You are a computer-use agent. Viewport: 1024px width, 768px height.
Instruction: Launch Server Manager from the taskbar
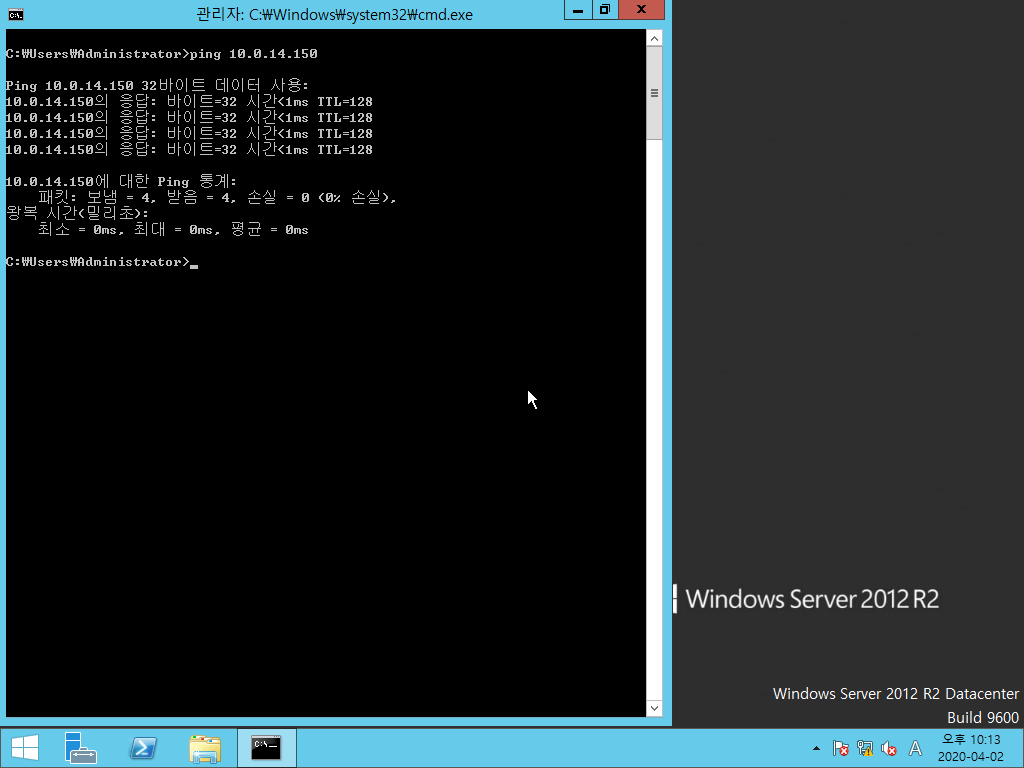80,748
